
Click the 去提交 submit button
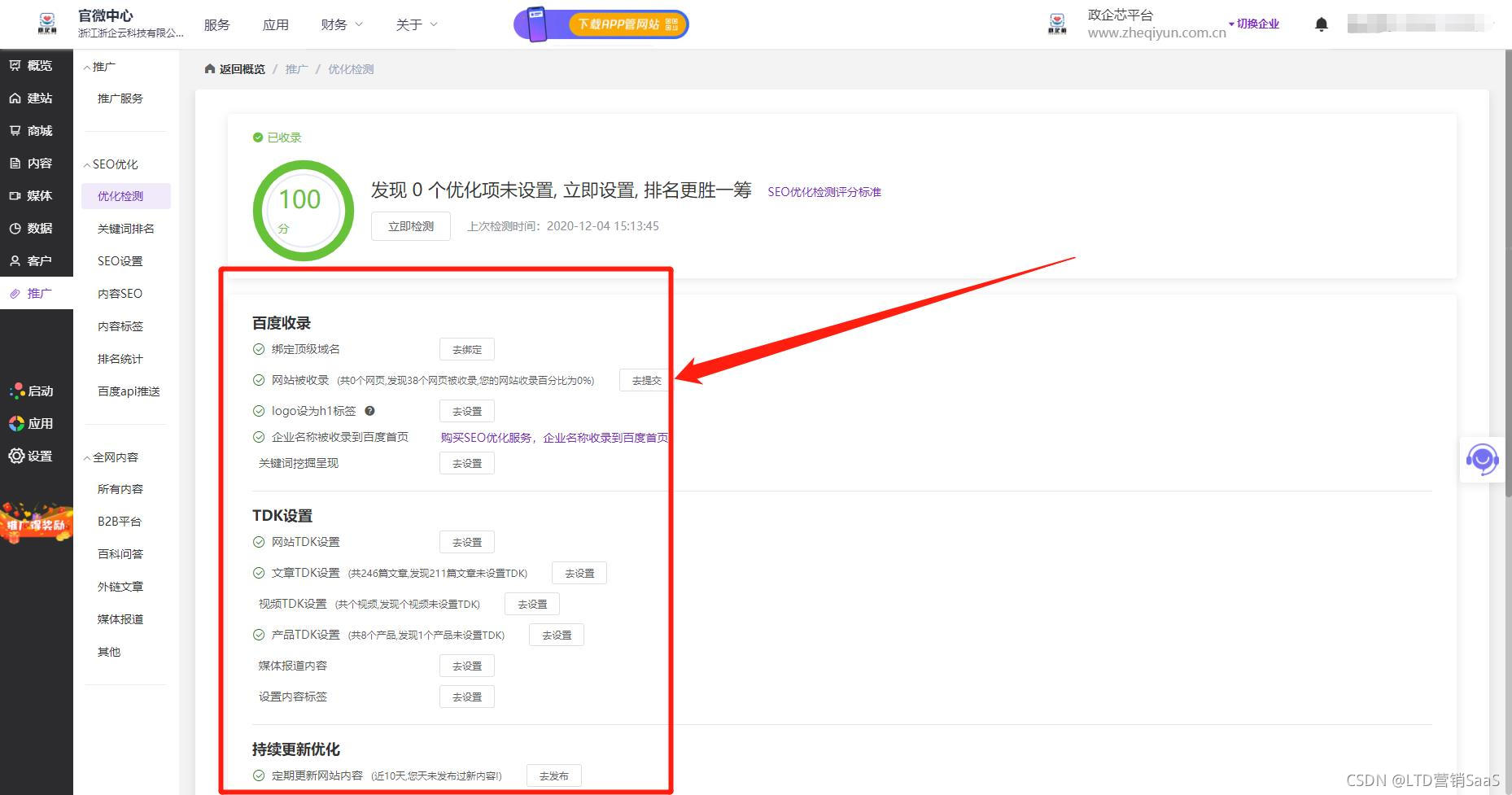click(x=644, y=379)
